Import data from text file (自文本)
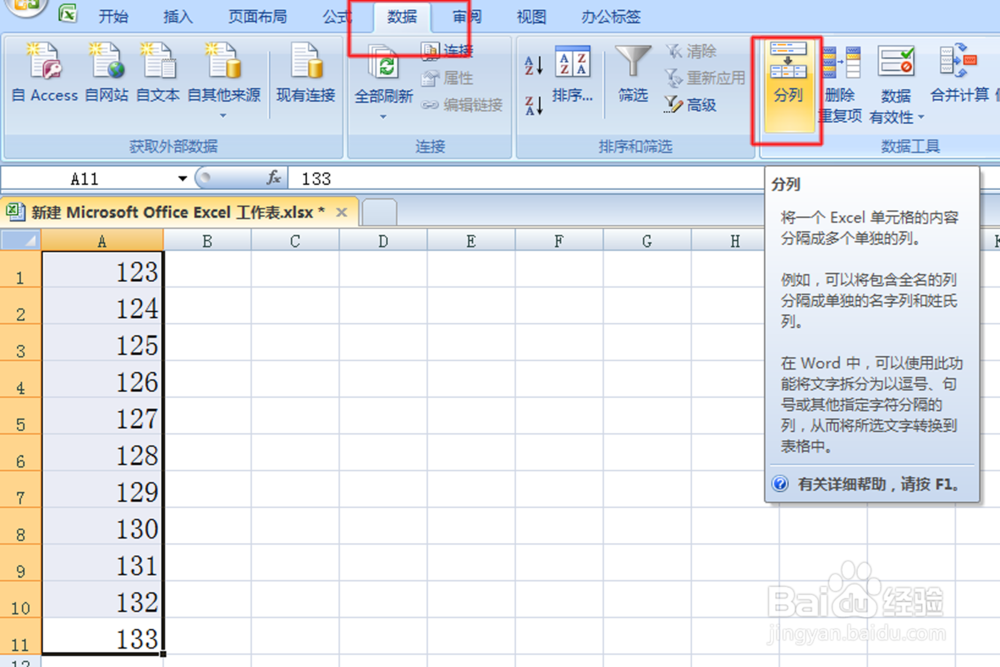 click(158, 73)
